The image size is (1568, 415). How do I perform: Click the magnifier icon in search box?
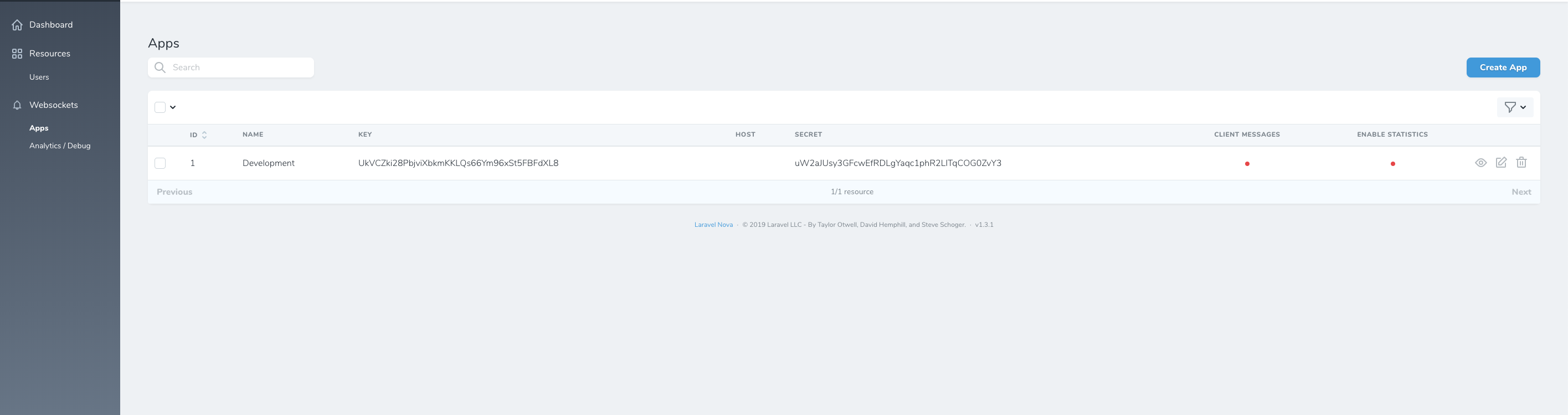point(160,68)
